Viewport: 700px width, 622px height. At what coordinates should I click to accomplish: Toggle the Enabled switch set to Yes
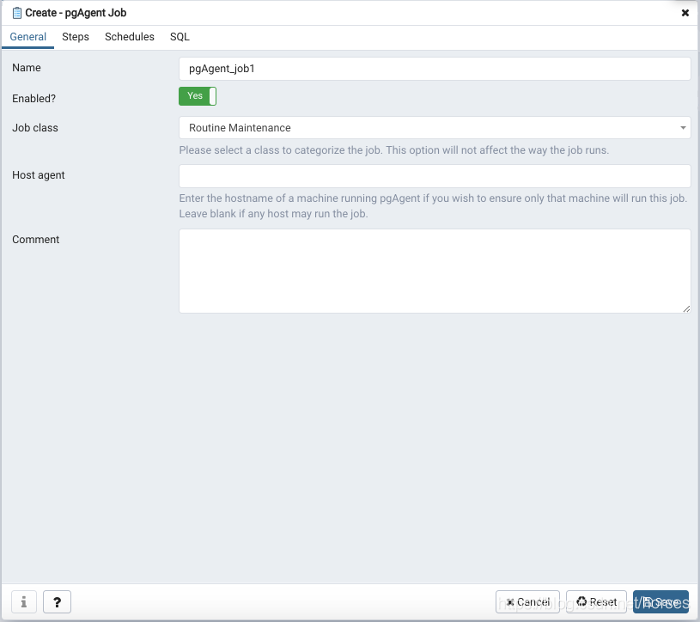coord(198,96)
